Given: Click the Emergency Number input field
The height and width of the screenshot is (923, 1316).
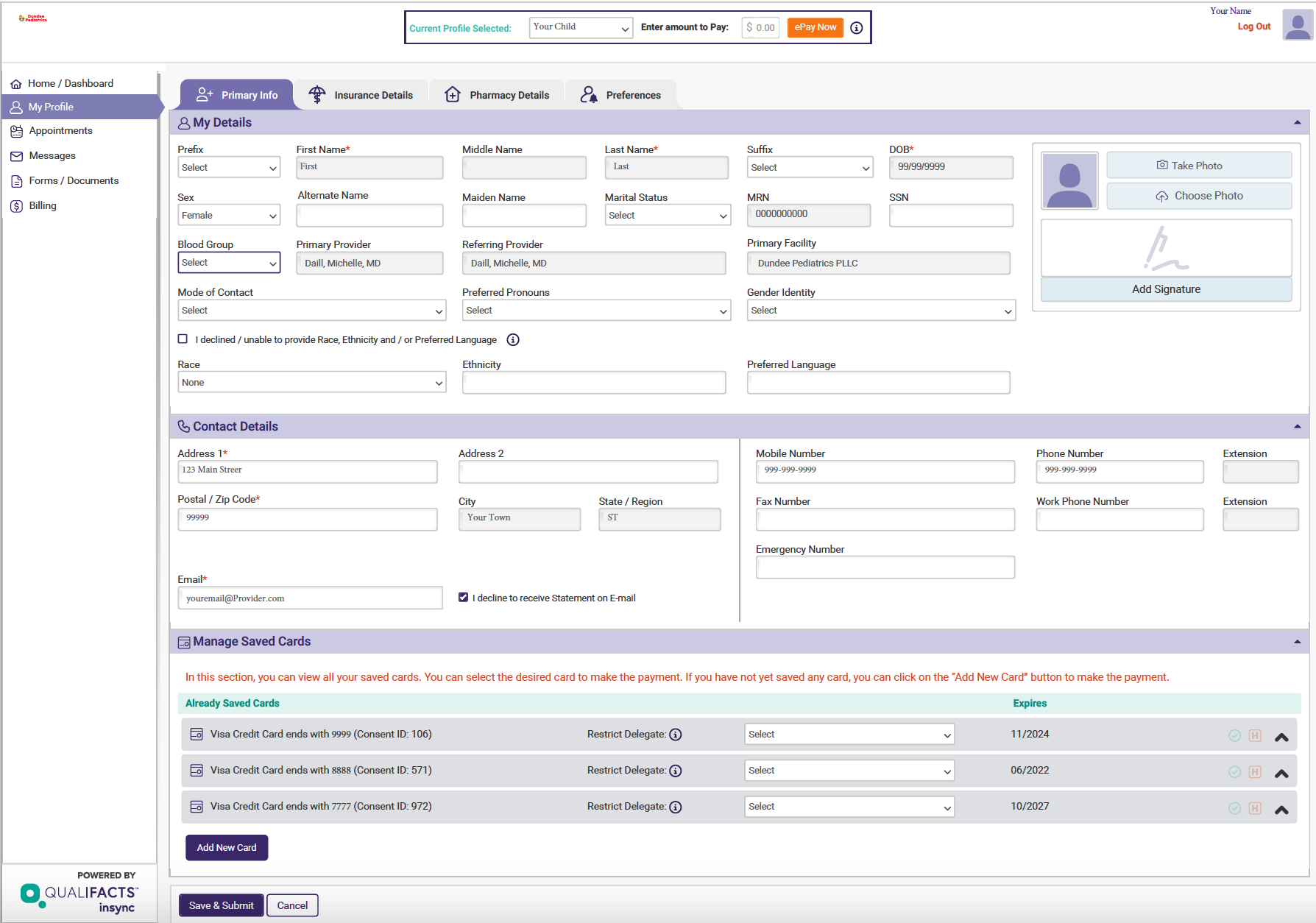Looking at the screenshot, I should pyautogui.click(x=885, y=567).
